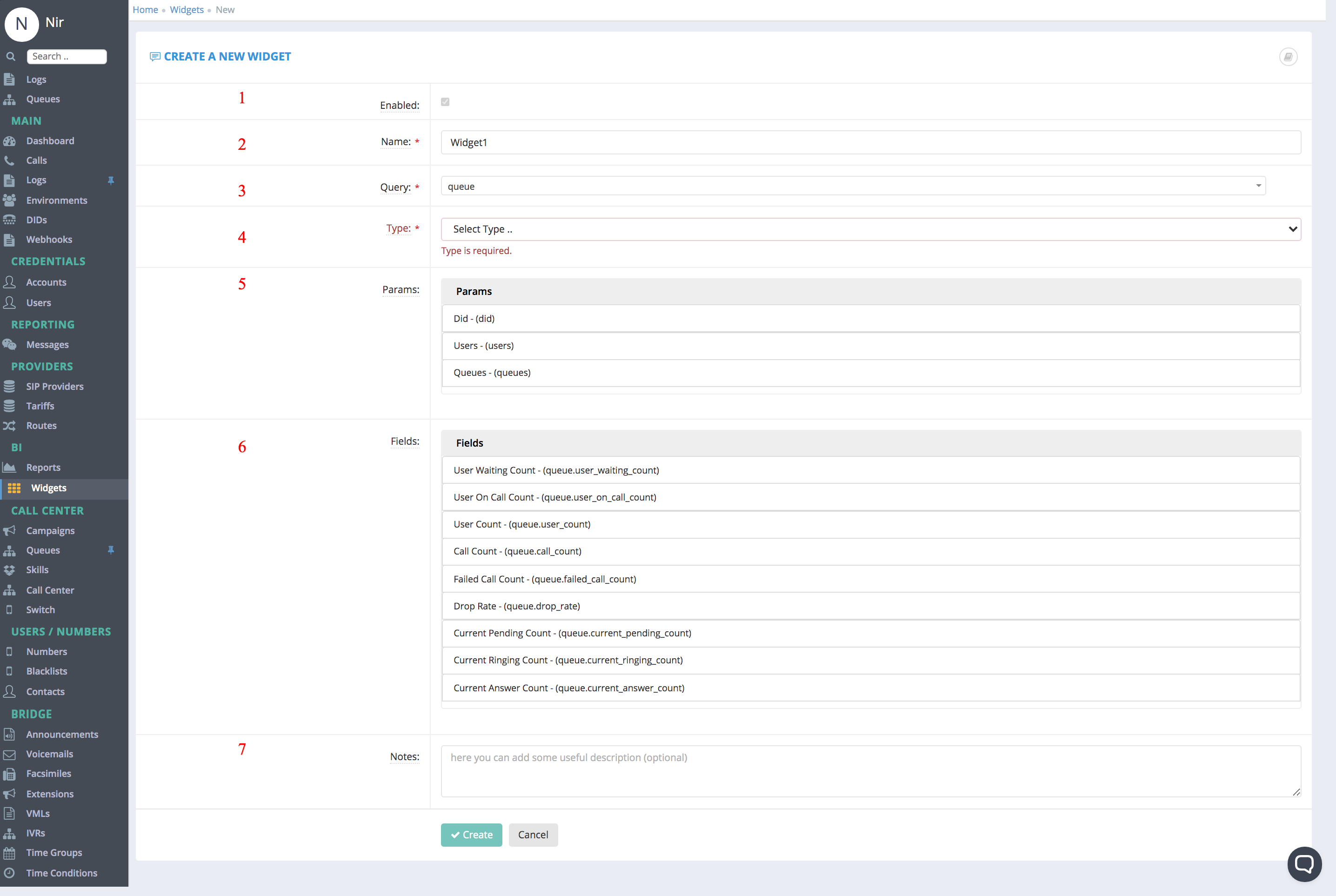Viewport: 1336px width, 896px height.
Task: Click the Create button
Action: click(471, 835)
